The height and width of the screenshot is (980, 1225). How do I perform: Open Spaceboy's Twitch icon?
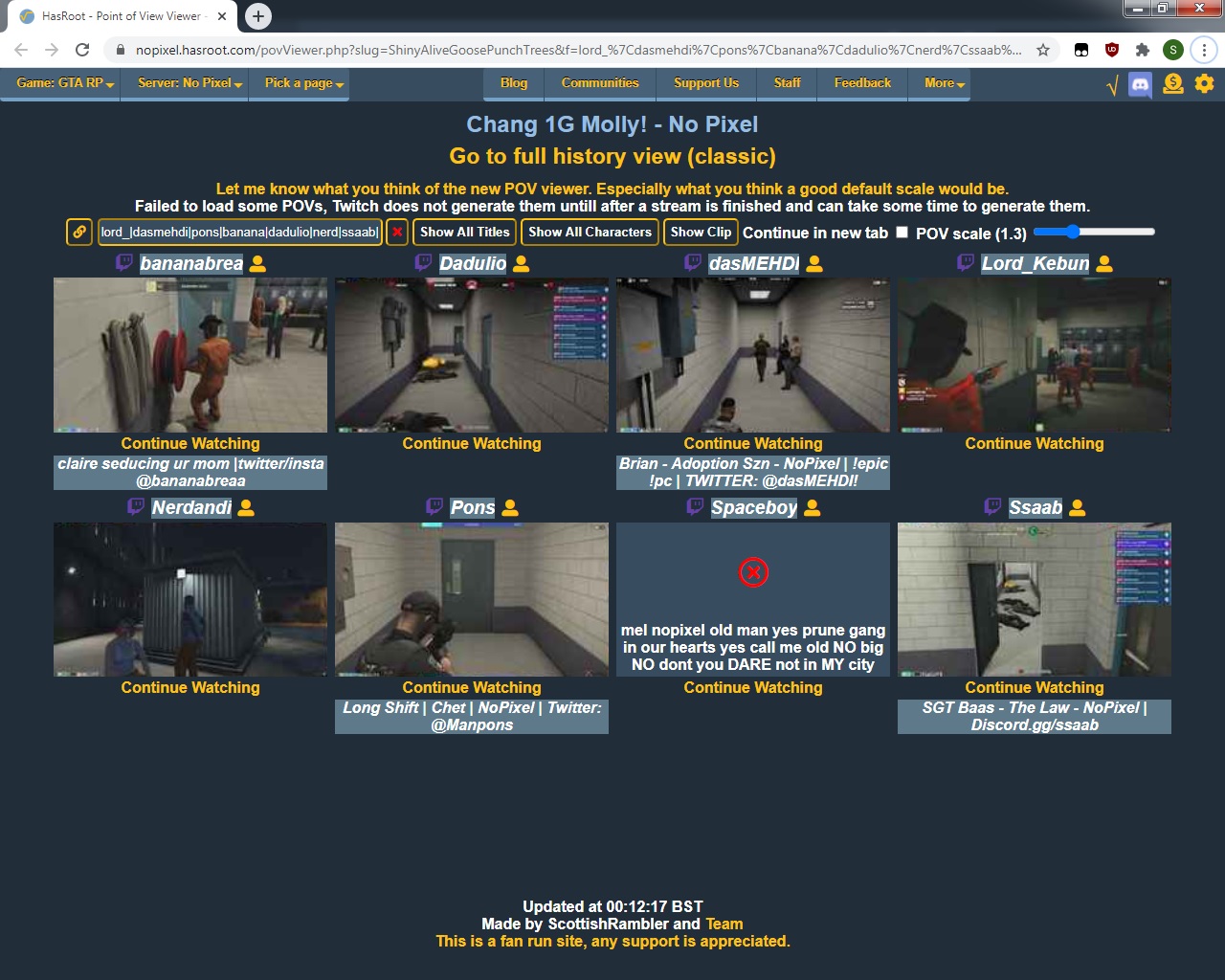coord(695,507)
